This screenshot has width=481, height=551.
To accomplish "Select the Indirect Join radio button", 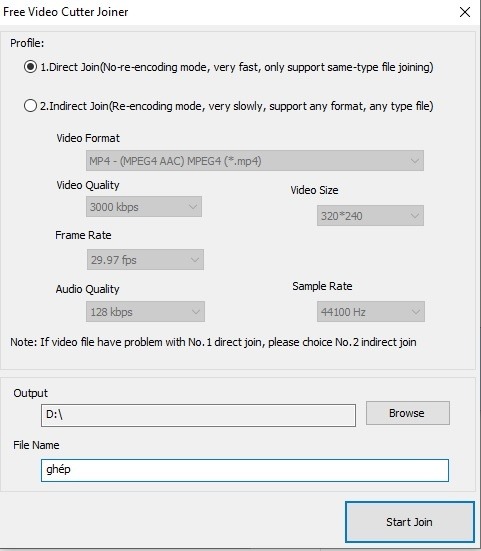I will coord(31,106).
